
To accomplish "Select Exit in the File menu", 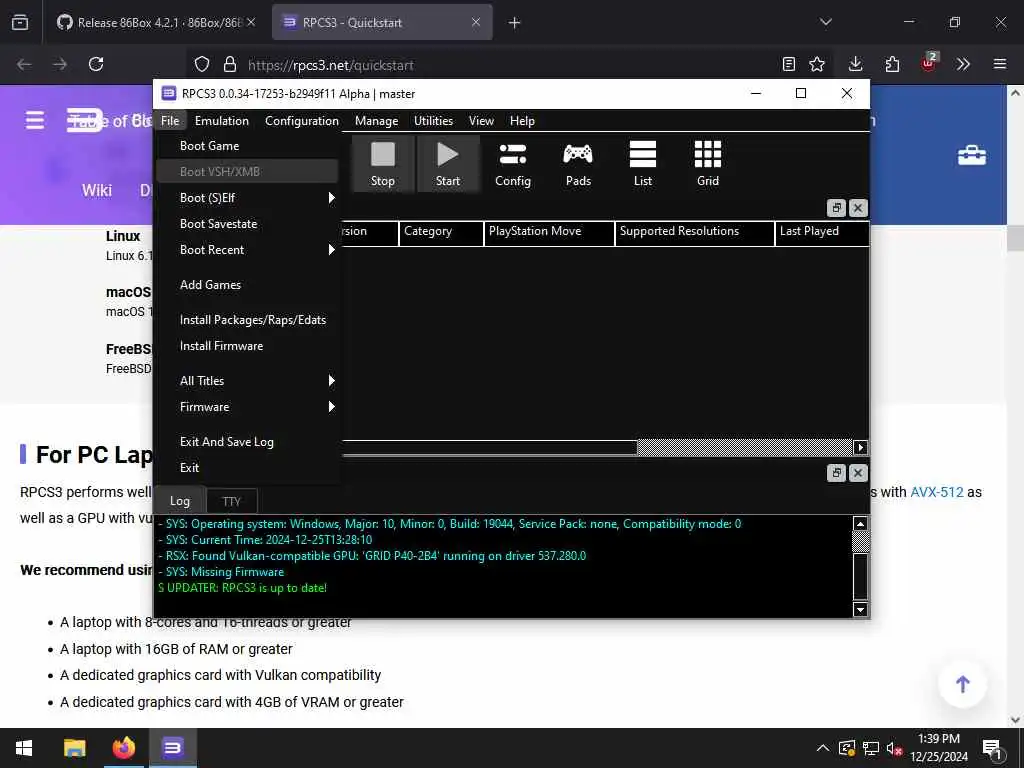I will click(247, 468).
